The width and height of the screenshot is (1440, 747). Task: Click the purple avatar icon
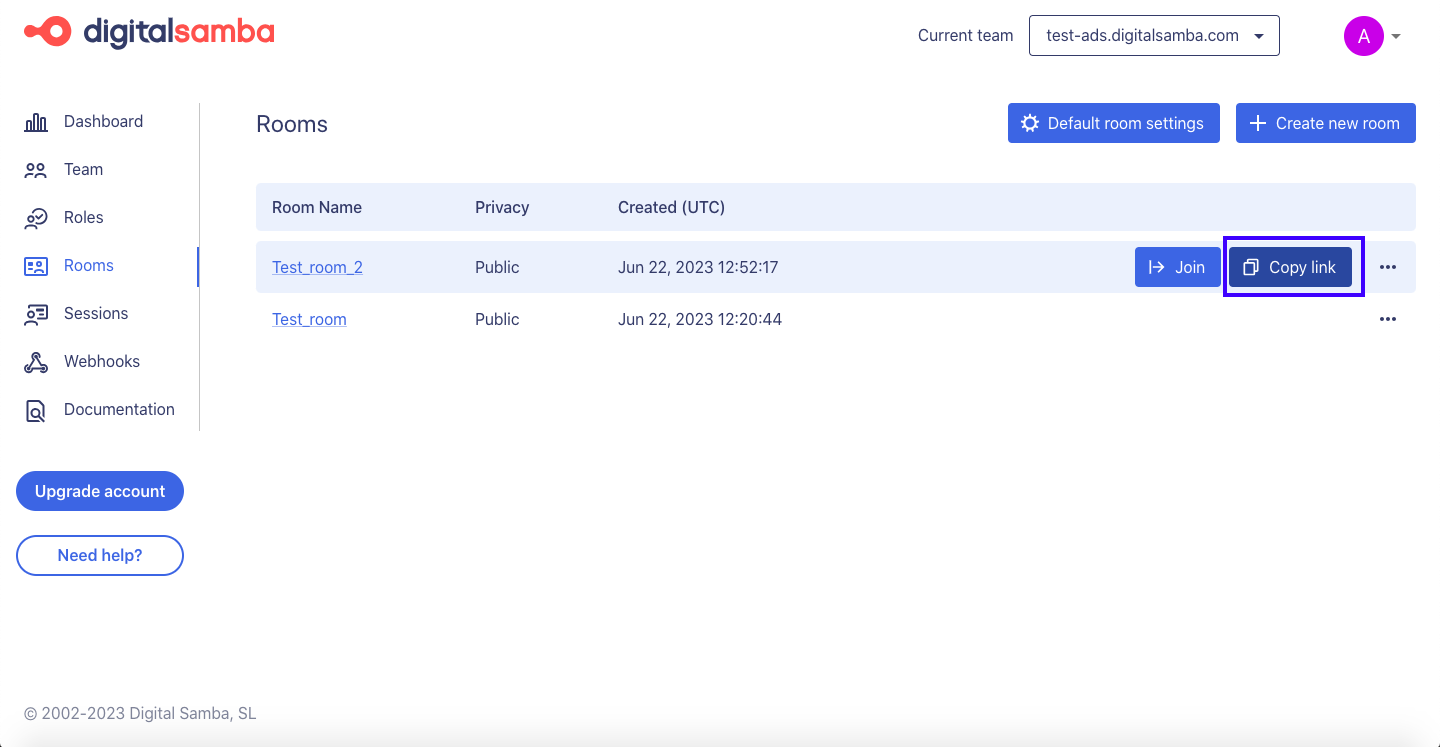click(1363, 35)
